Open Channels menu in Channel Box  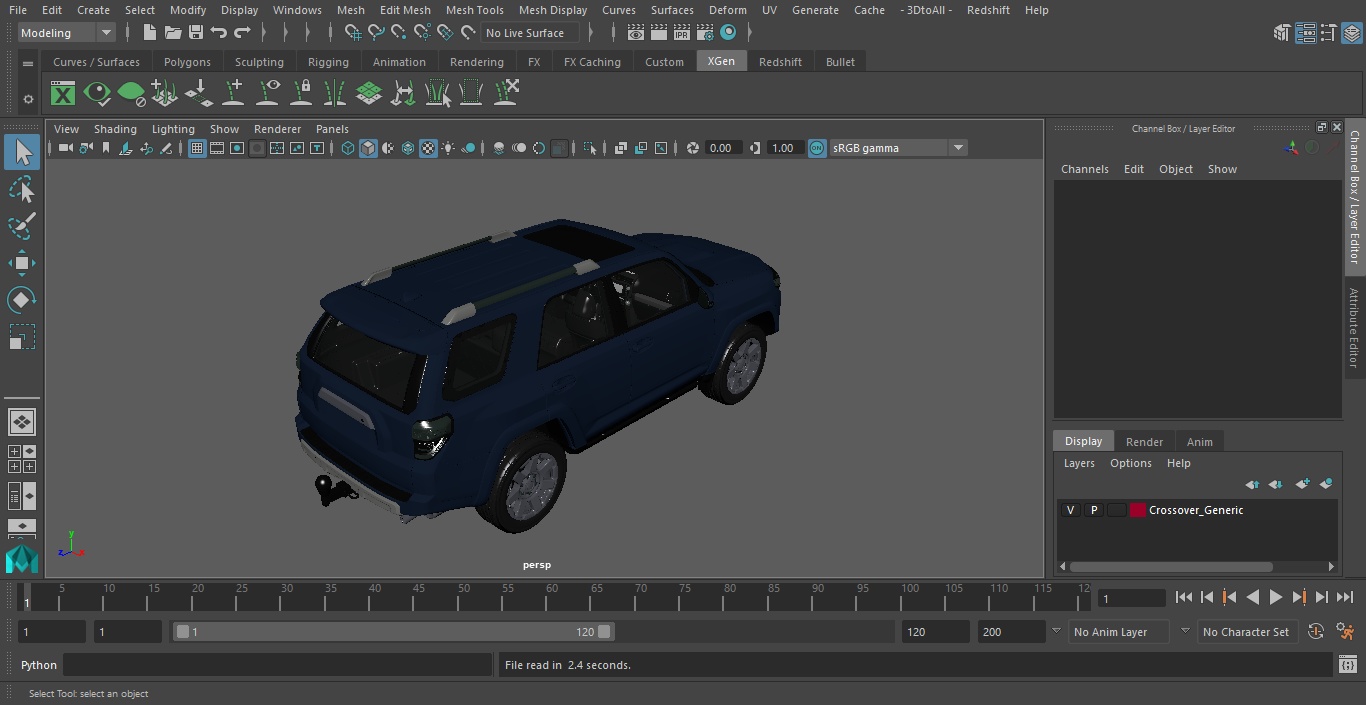[x=1085, y=169]
